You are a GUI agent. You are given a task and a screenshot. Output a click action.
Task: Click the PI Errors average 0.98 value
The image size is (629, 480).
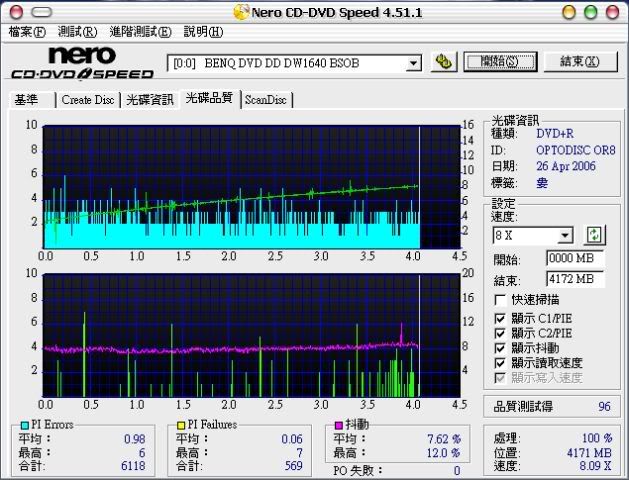135,439
